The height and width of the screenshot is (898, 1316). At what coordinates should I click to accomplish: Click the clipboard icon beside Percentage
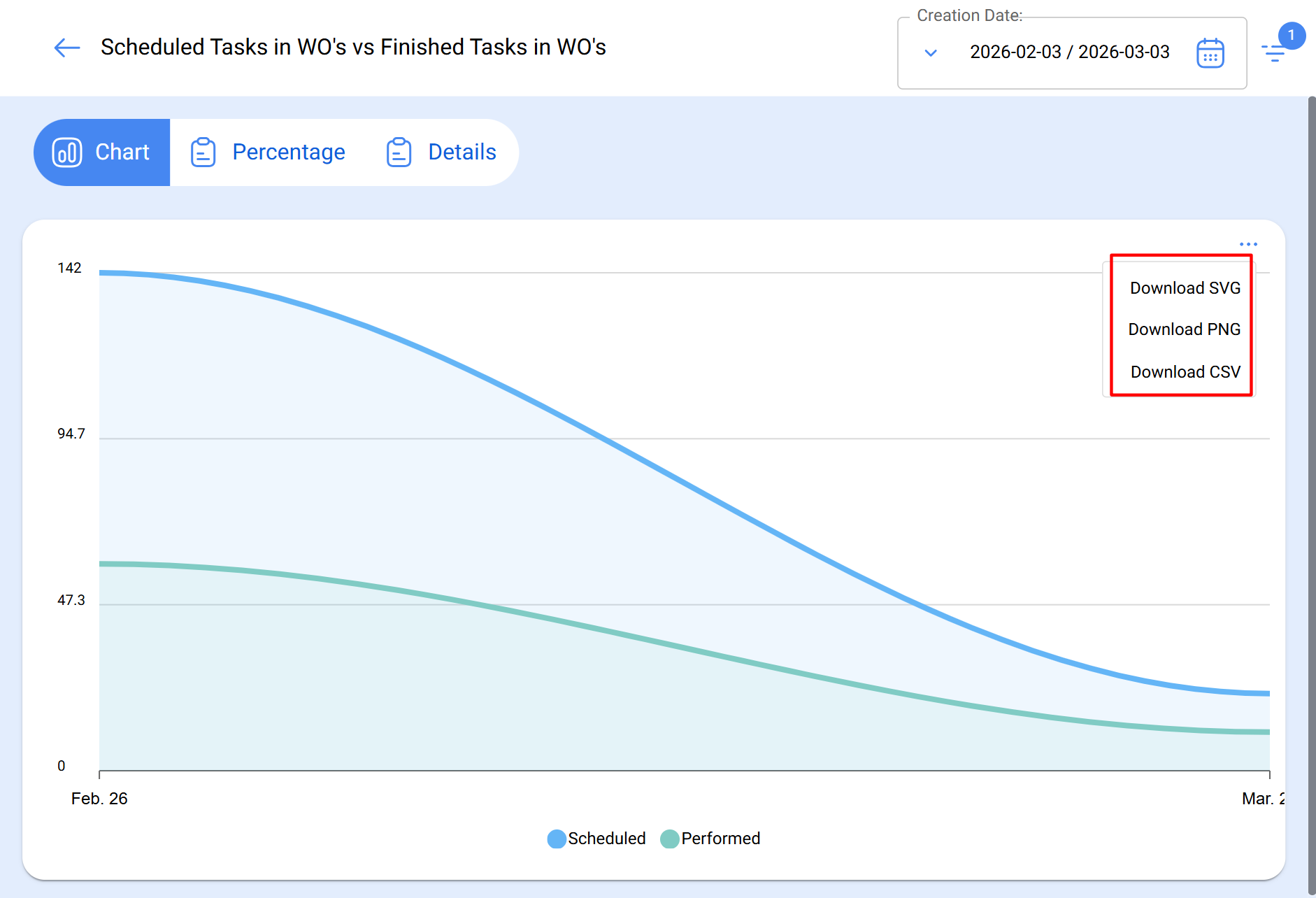click(x=203, y=152)
